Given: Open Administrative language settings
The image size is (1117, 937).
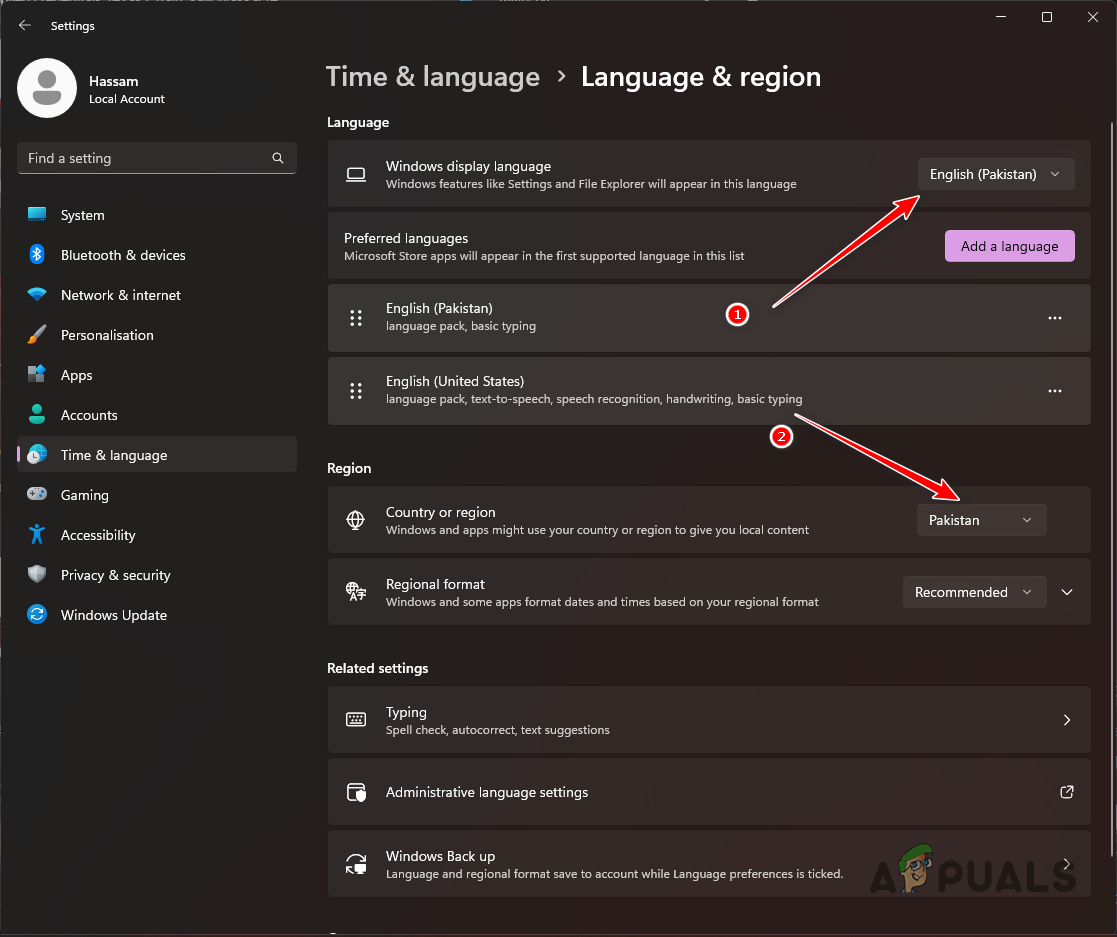Looking at the screenshot, I should tap(710, 791).
